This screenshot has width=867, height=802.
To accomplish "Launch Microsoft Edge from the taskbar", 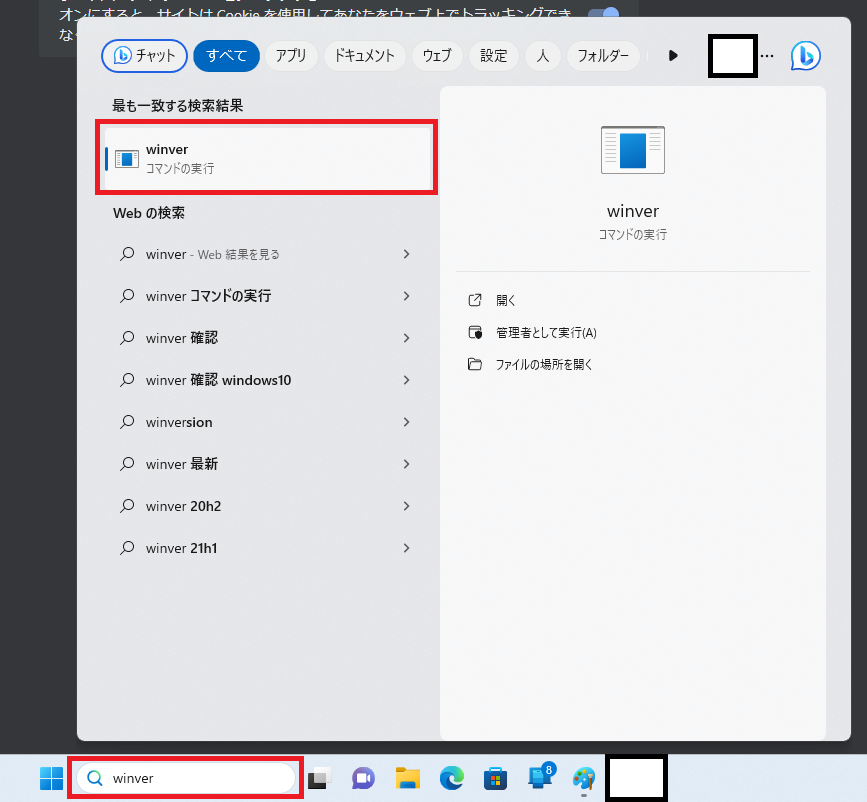I will [452, 778].
